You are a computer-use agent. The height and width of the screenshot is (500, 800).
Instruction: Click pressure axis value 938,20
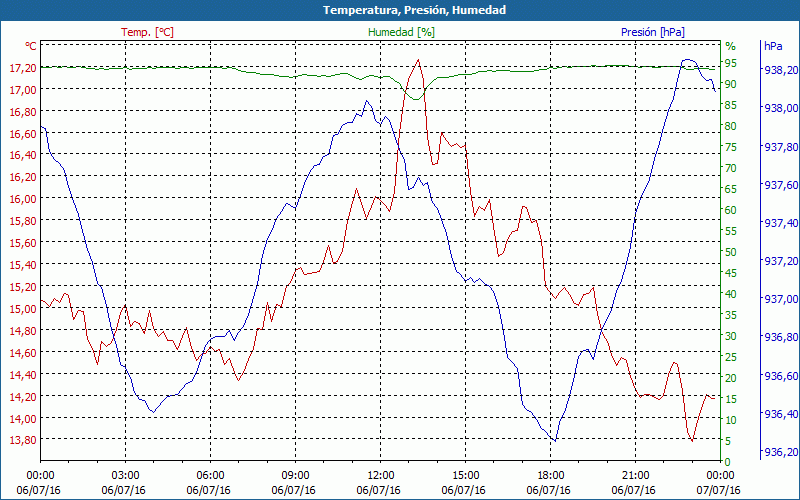pos(781,70)
